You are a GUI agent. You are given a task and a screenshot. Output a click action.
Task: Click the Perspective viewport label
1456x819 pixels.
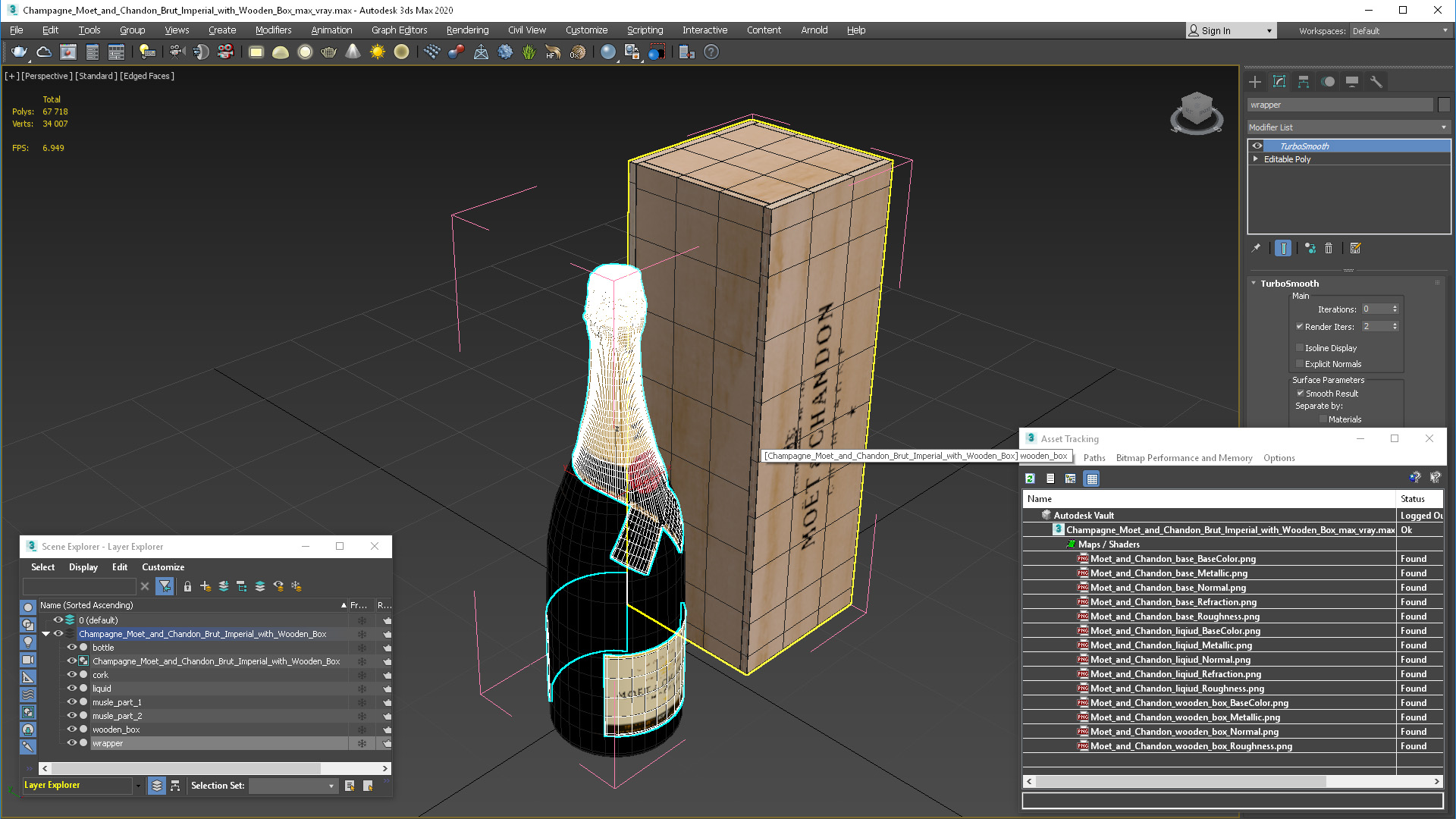47,76
